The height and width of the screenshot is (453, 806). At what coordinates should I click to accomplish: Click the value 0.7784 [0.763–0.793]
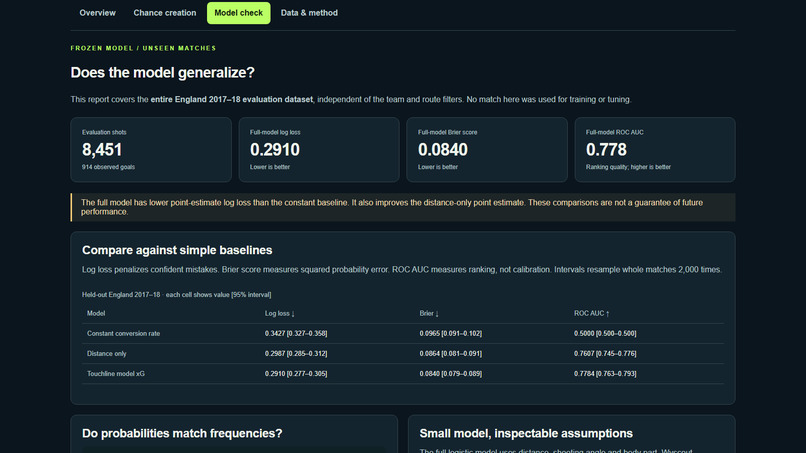coord(605,373)
